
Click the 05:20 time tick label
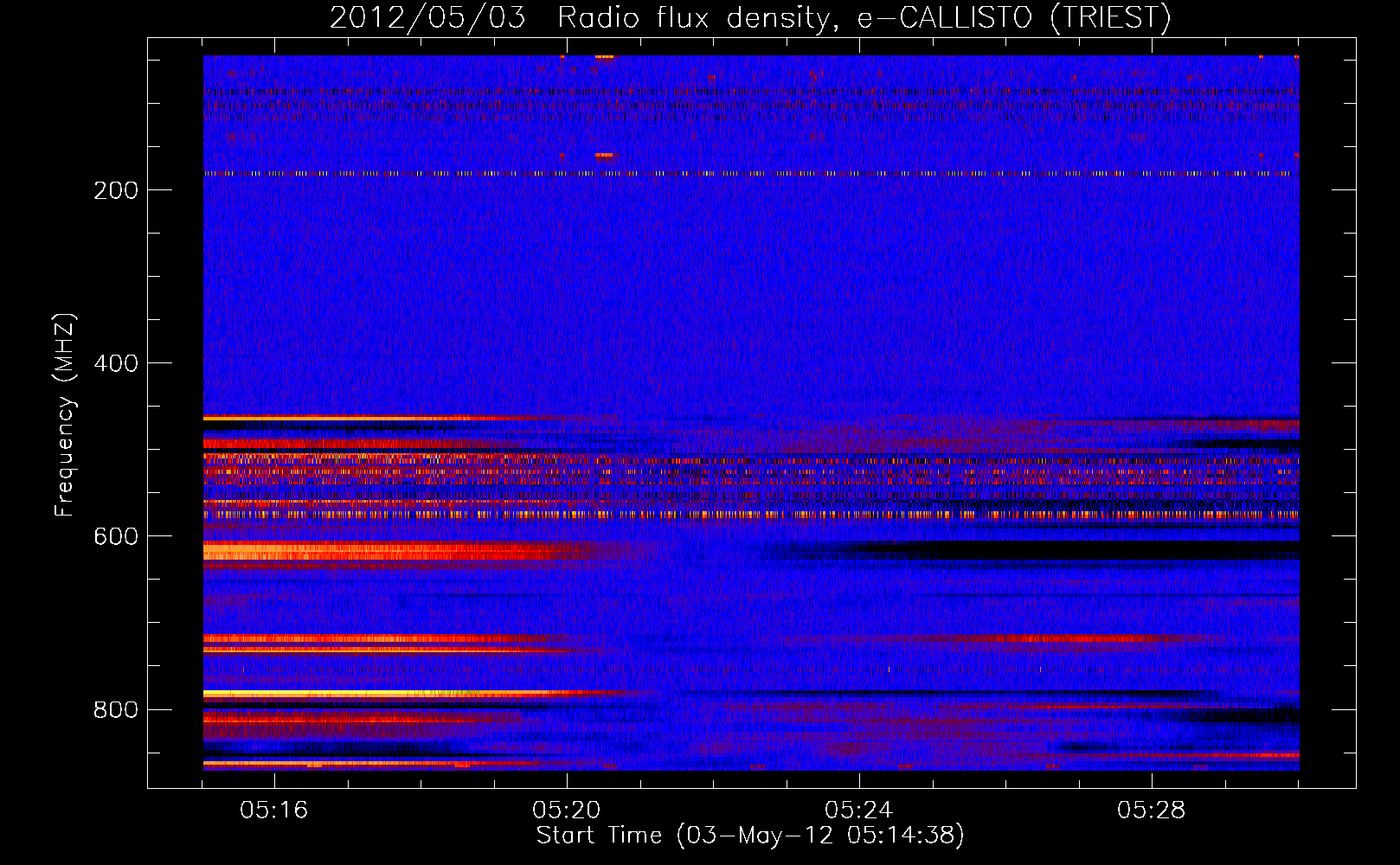coord(567,811)
